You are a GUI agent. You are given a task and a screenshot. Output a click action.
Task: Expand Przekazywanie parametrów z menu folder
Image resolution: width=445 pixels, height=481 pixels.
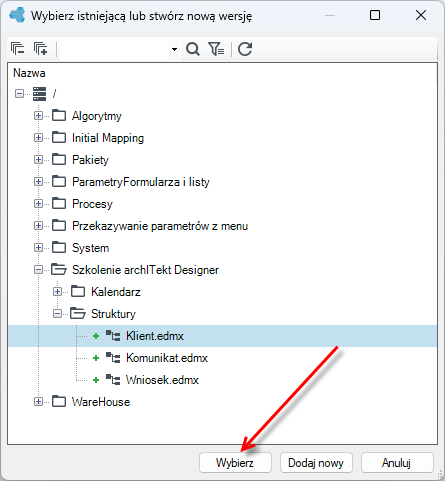38,226
